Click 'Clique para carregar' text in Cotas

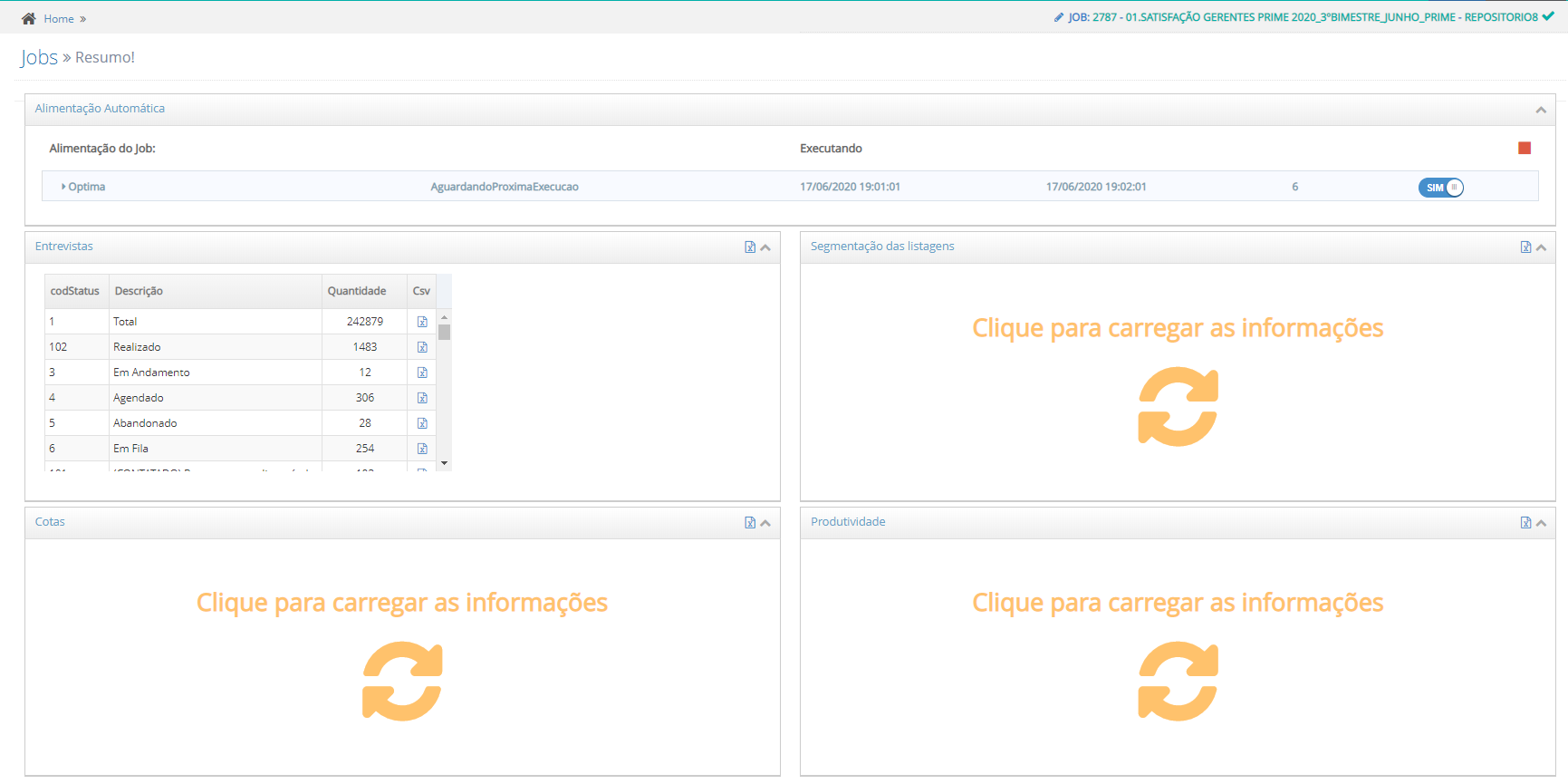(x=402, y=603)
